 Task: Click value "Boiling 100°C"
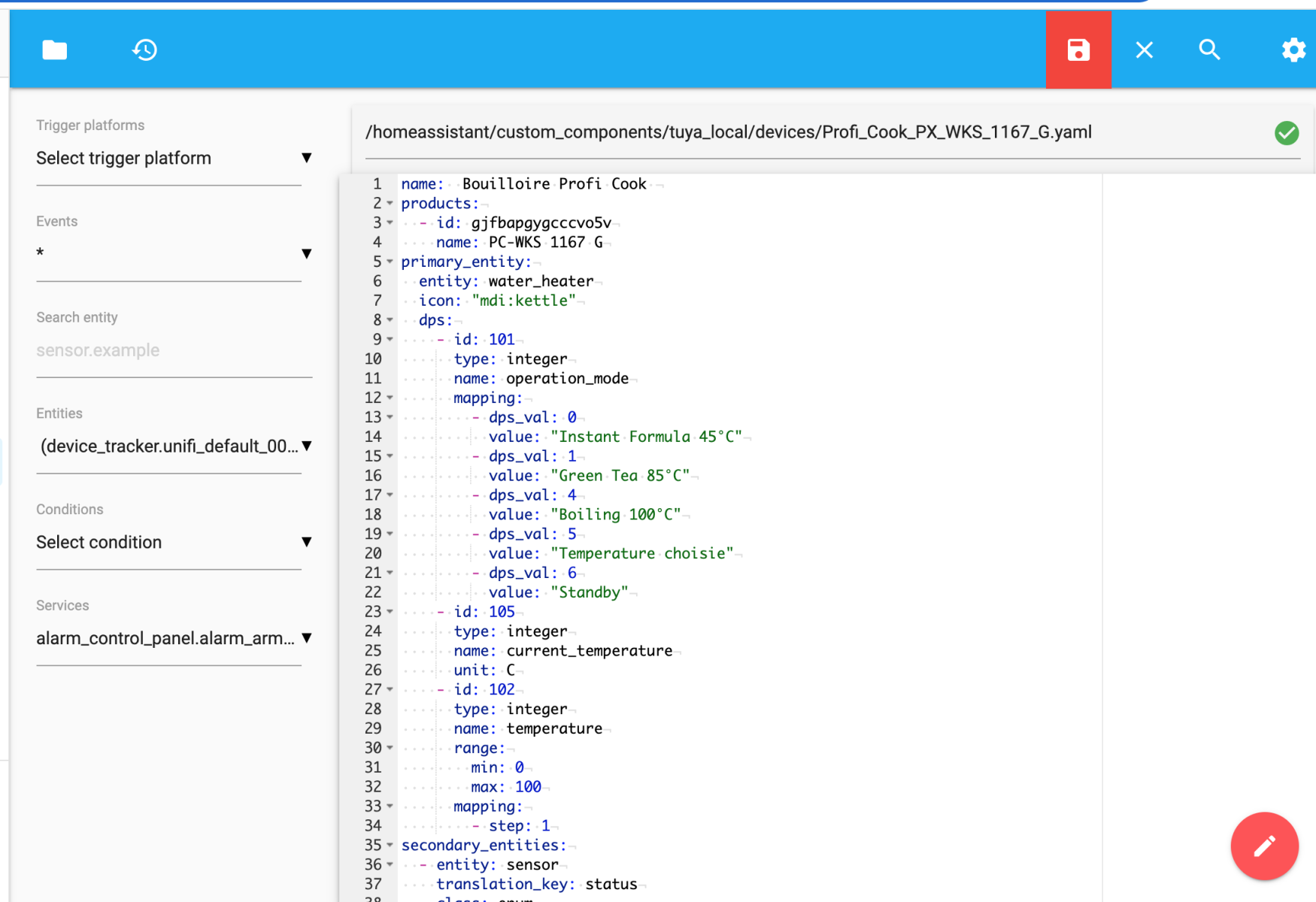tap(615, 515)
